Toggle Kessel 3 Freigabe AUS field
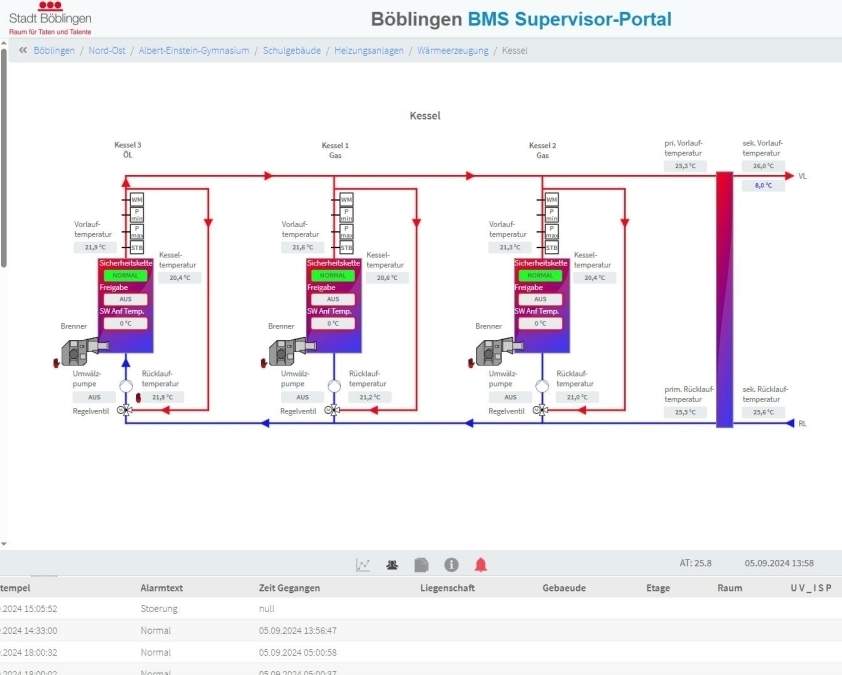842x675 pixels. tap(125, 299)
